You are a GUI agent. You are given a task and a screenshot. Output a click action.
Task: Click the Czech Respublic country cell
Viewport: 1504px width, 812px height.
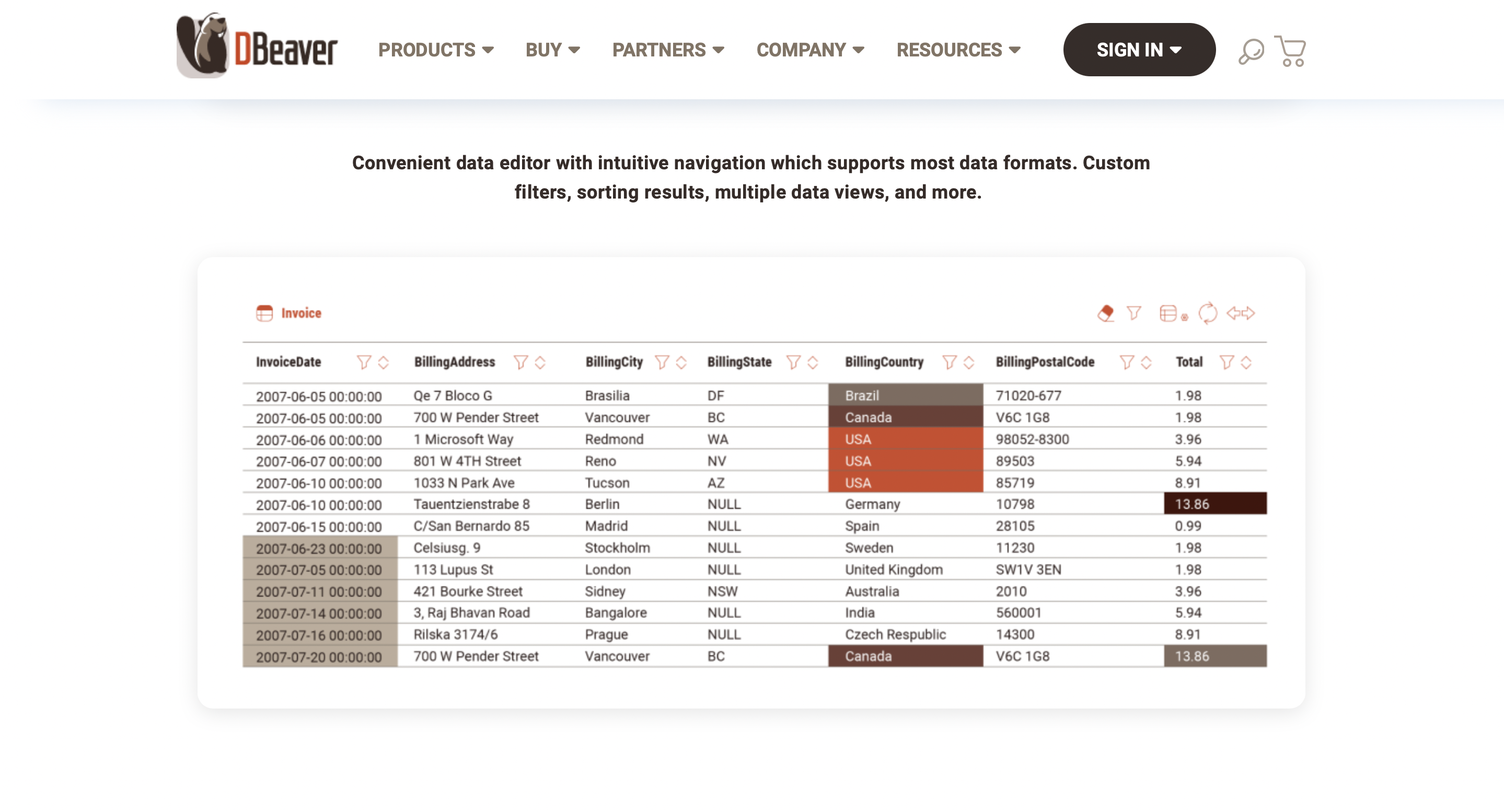pyautogui.click(x=895, y=634)
